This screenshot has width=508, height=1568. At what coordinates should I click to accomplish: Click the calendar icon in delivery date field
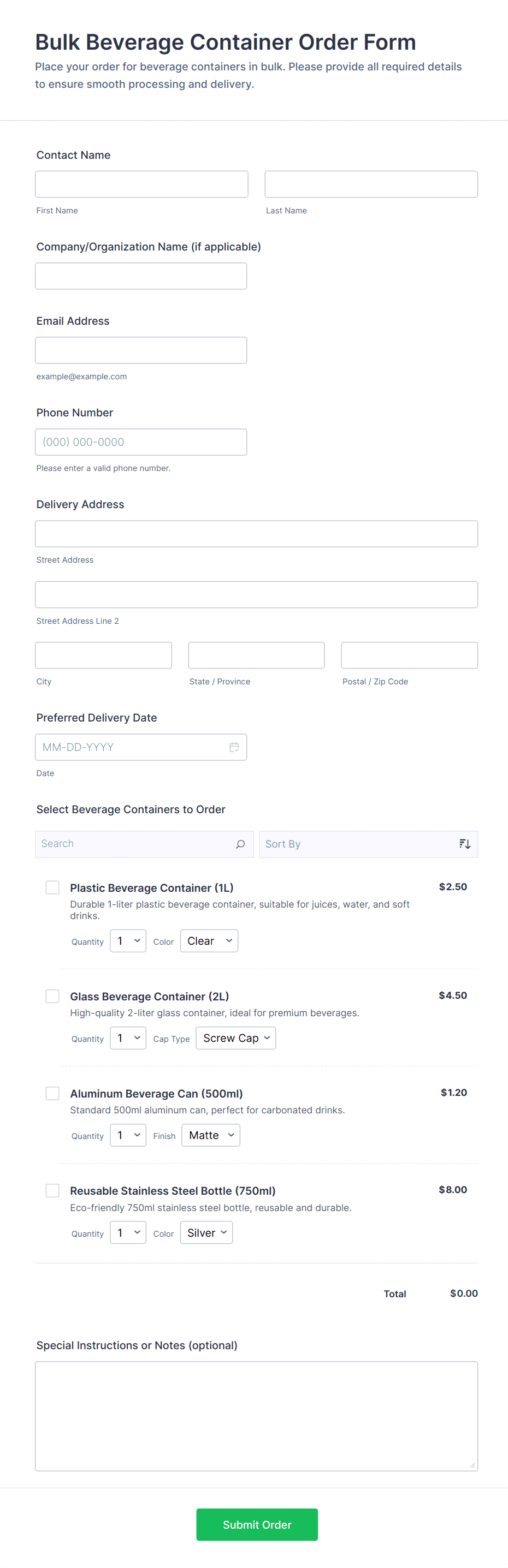pos(234,747)
